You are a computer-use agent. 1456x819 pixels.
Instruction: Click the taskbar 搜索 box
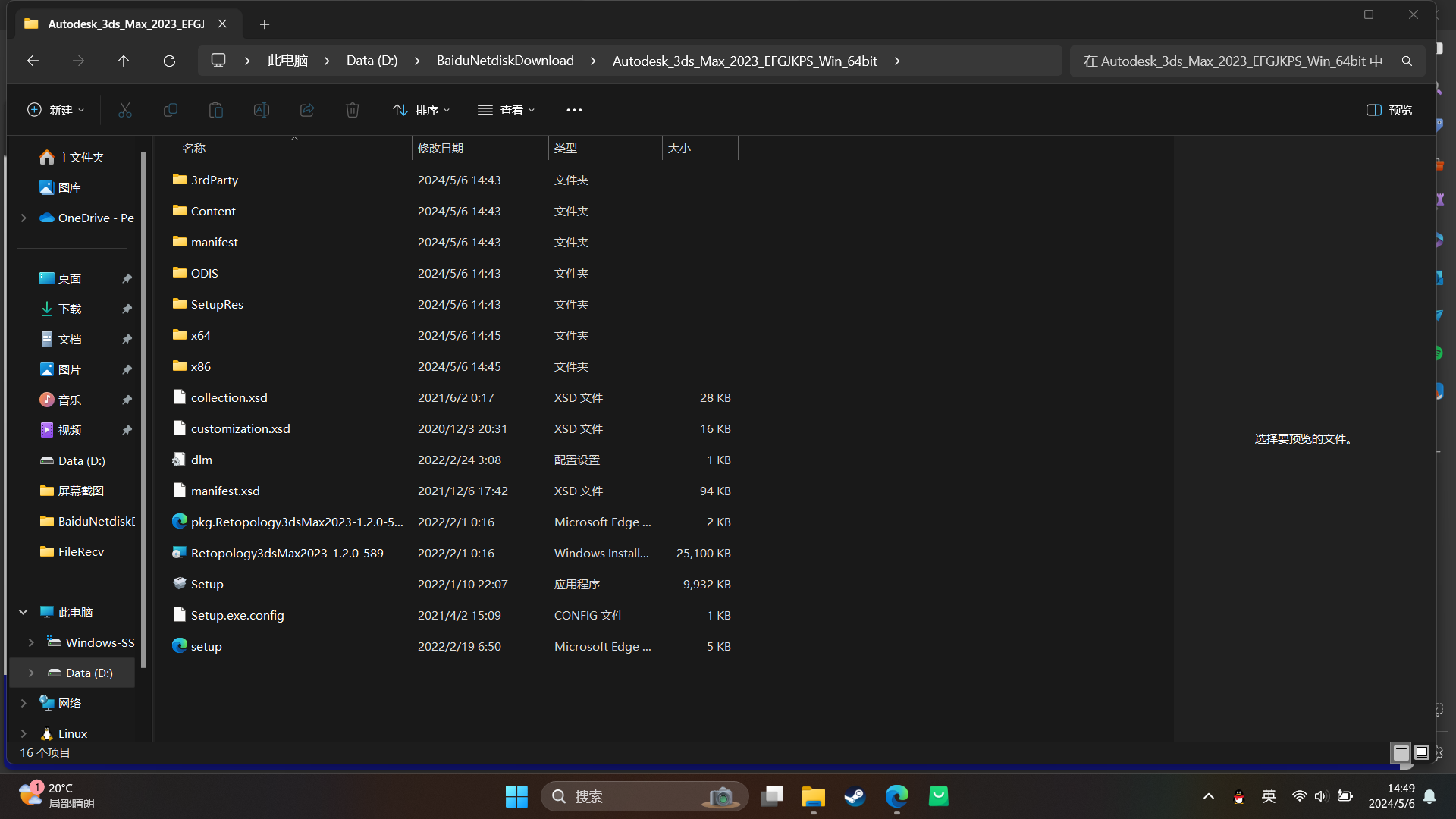point(645,796)
